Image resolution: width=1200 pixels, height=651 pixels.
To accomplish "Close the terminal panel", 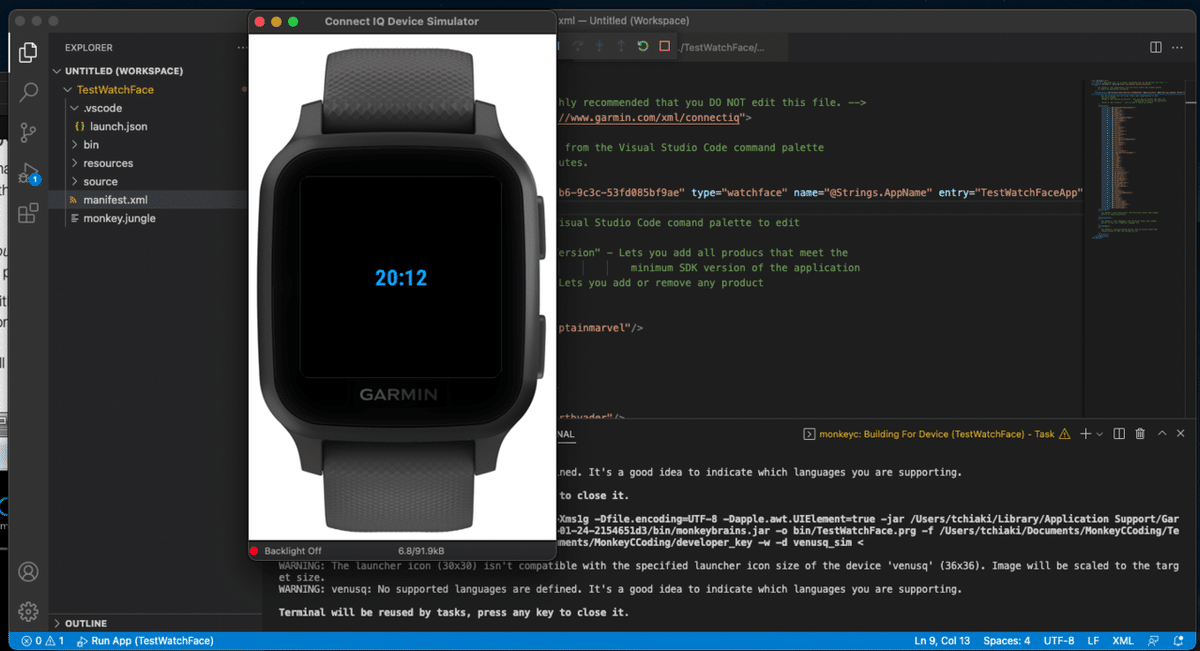I will (1181, 434).
